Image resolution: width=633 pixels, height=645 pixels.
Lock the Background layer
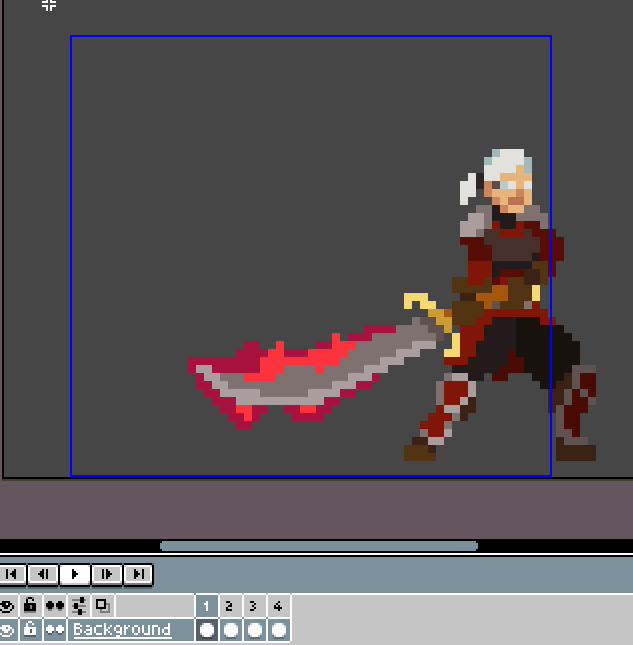30,630
